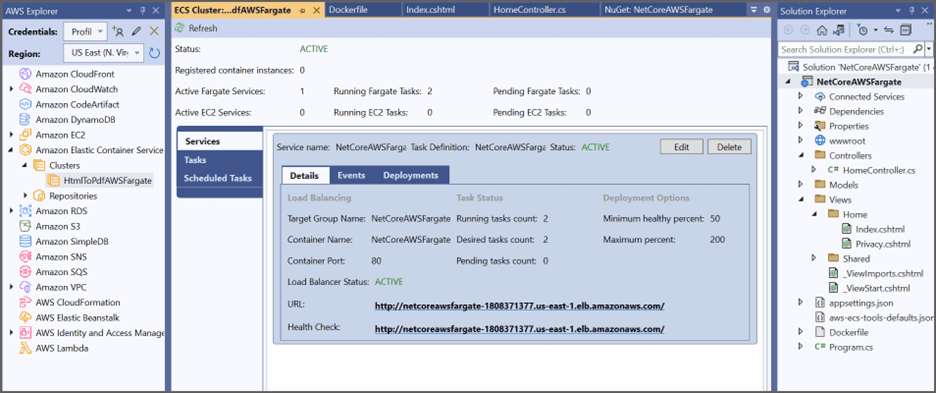Click the Edit service button
The image size is (936, 393).
pyautogui.click(x=681, y=147)
